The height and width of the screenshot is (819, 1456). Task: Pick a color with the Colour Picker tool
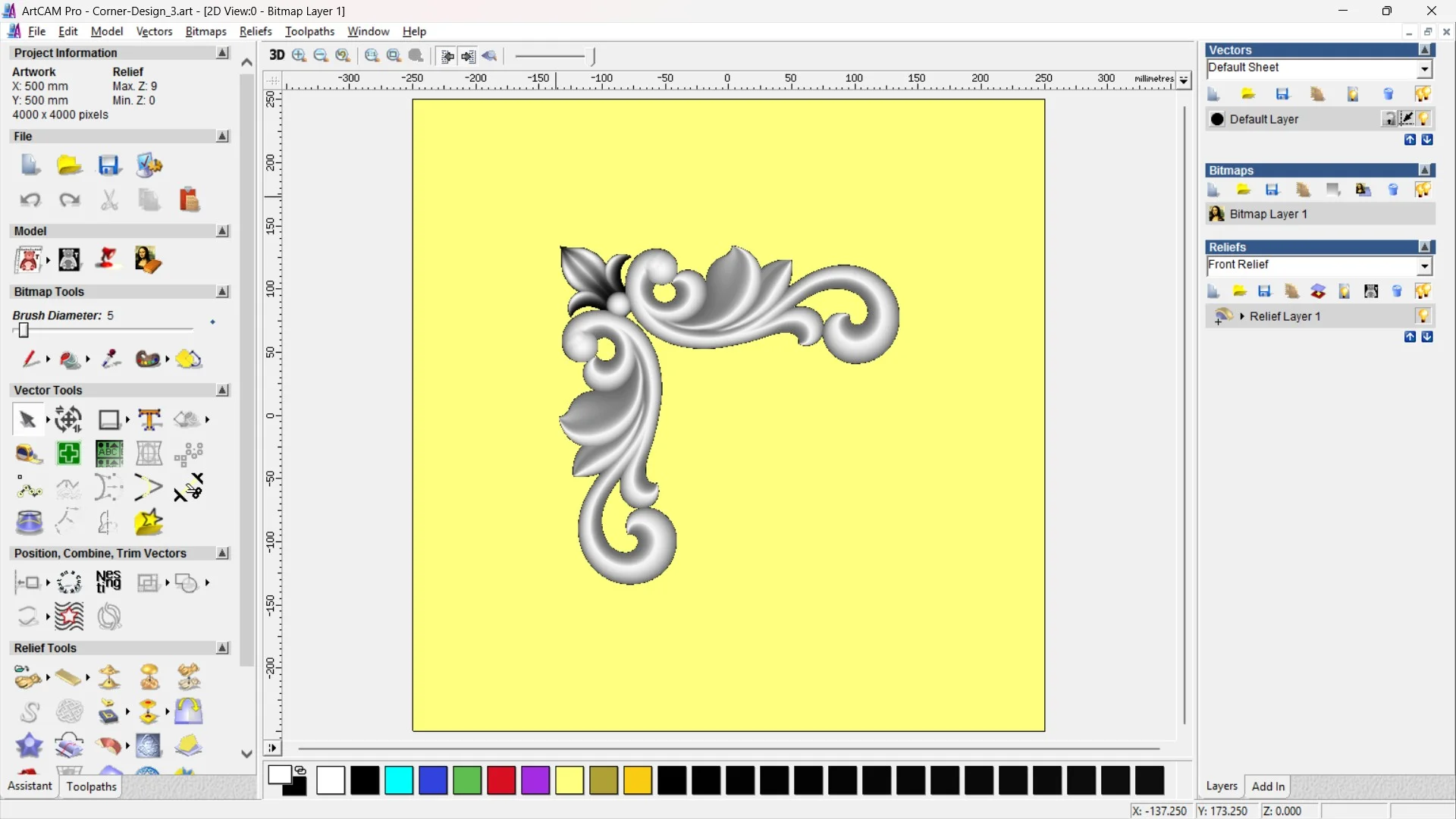tap(111, 359)
